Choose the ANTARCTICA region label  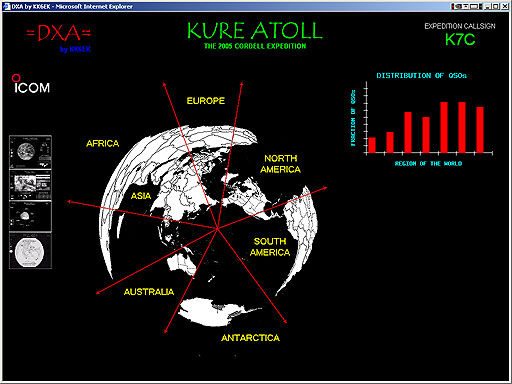(250, 338)
